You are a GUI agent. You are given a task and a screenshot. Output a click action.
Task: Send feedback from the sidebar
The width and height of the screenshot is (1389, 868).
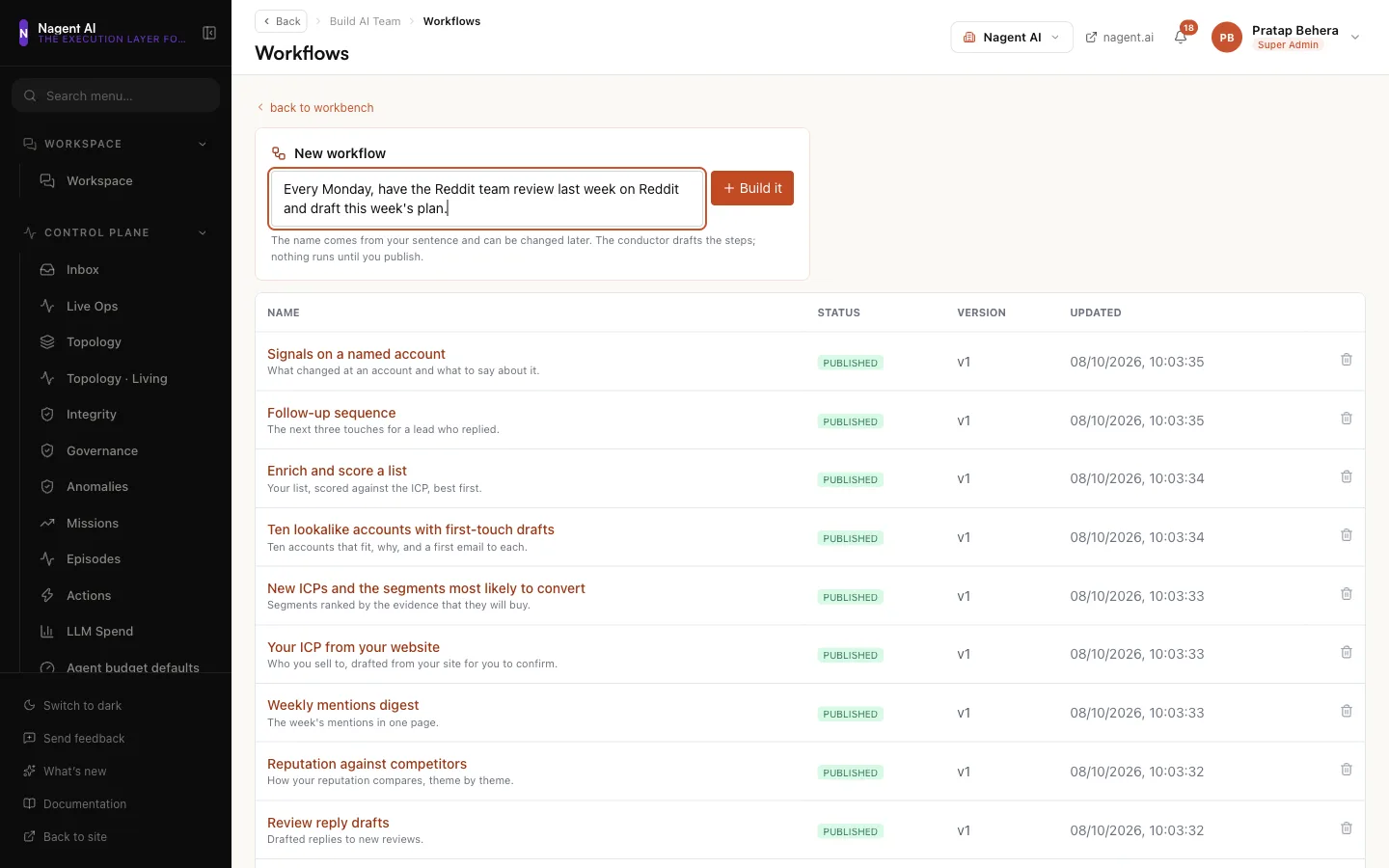point(74,739)
